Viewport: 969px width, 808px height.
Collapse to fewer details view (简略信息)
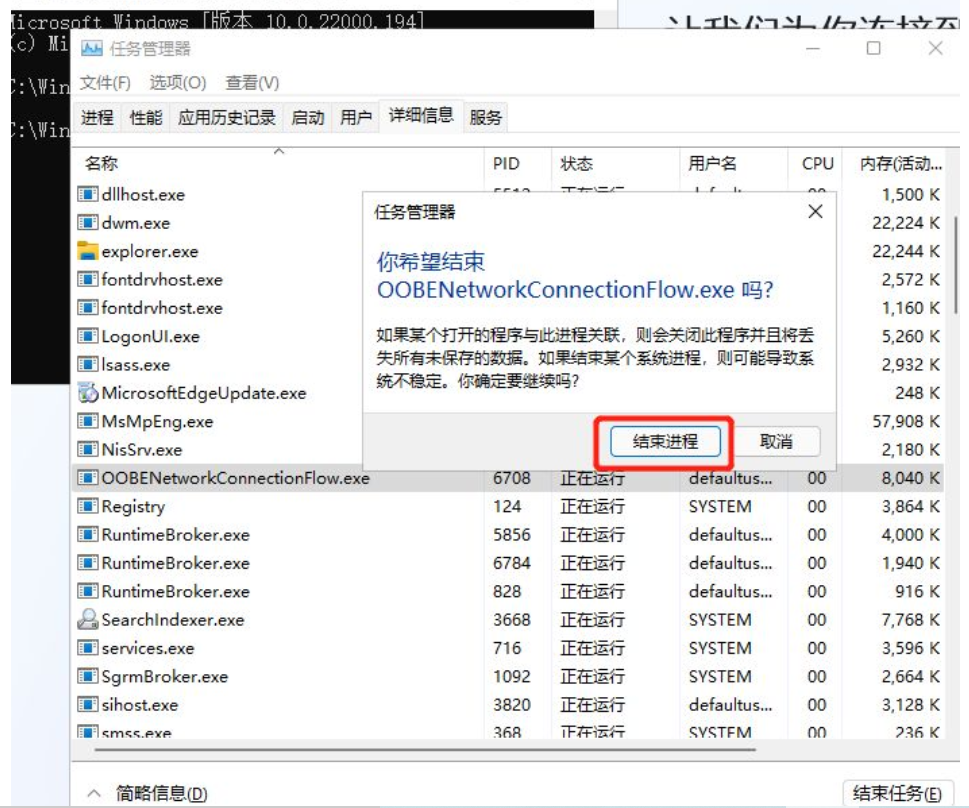(x=148, y=794)
